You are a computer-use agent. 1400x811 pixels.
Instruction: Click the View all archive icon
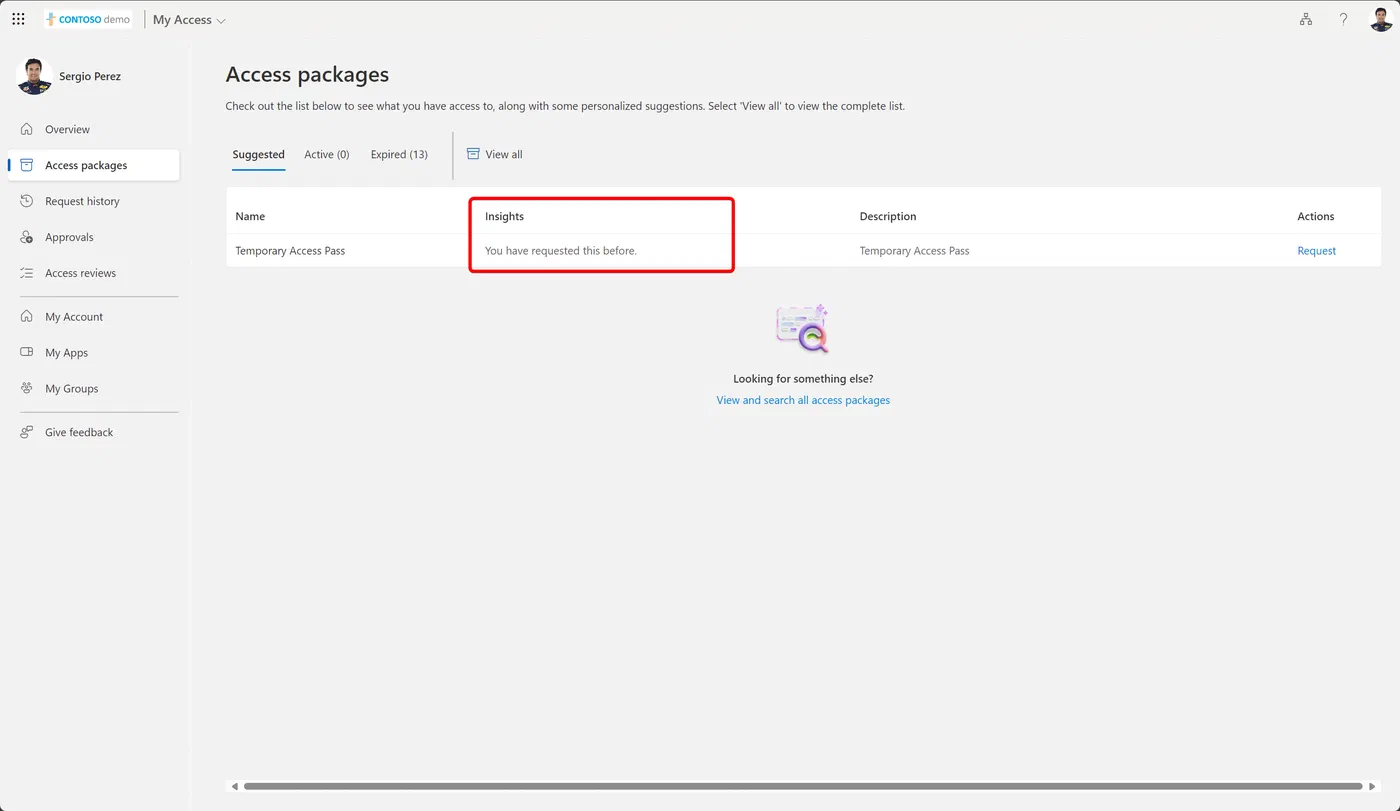pos(473,154)
